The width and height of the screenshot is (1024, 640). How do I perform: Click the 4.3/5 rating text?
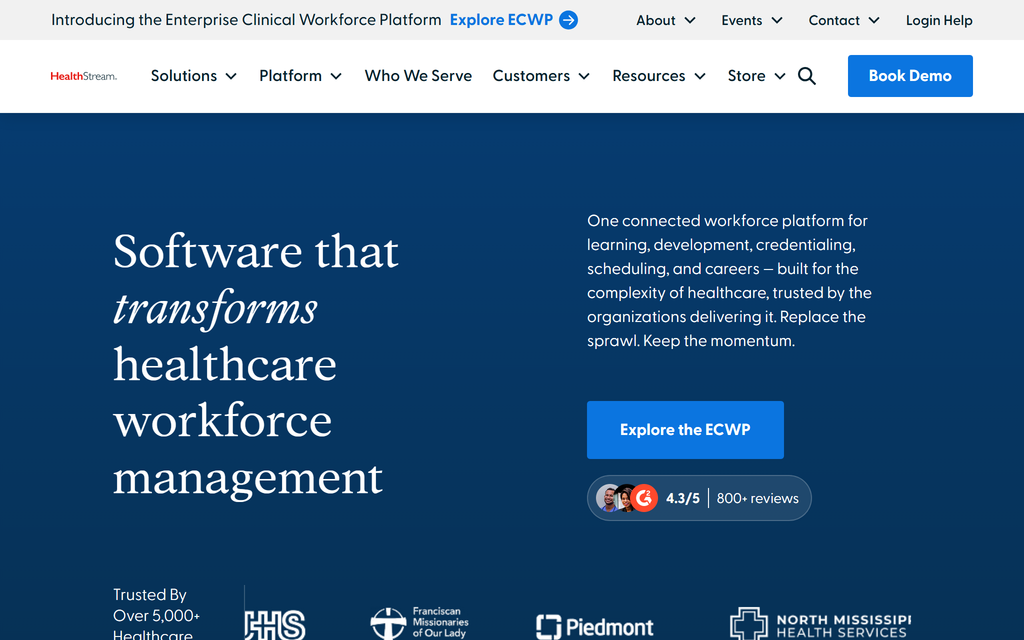pyautogui.click(x=682, y=498)
